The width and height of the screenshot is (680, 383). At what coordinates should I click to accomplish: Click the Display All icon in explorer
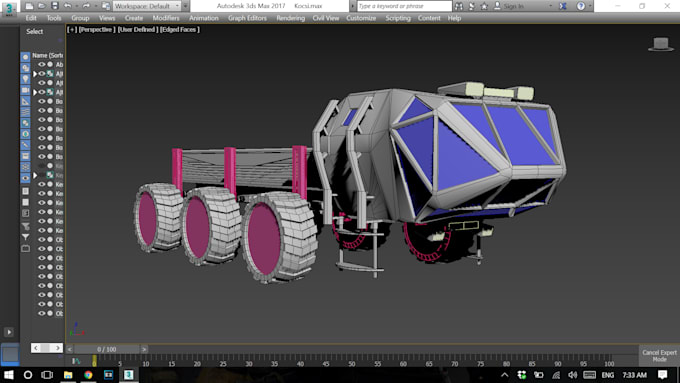[x=26, y=191]
